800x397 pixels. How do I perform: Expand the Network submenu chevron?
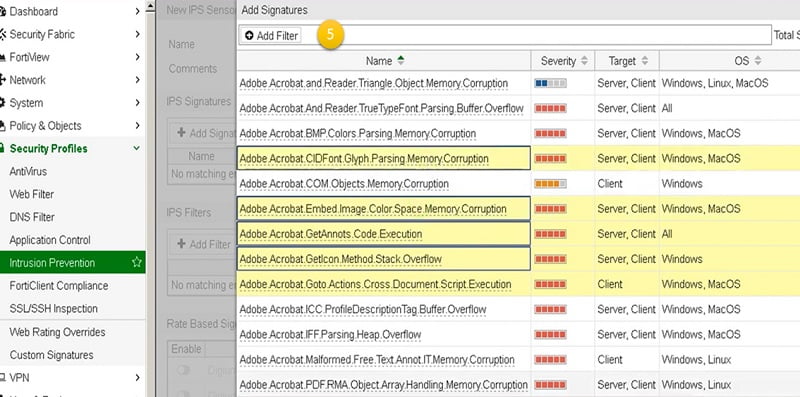[137, 80]
